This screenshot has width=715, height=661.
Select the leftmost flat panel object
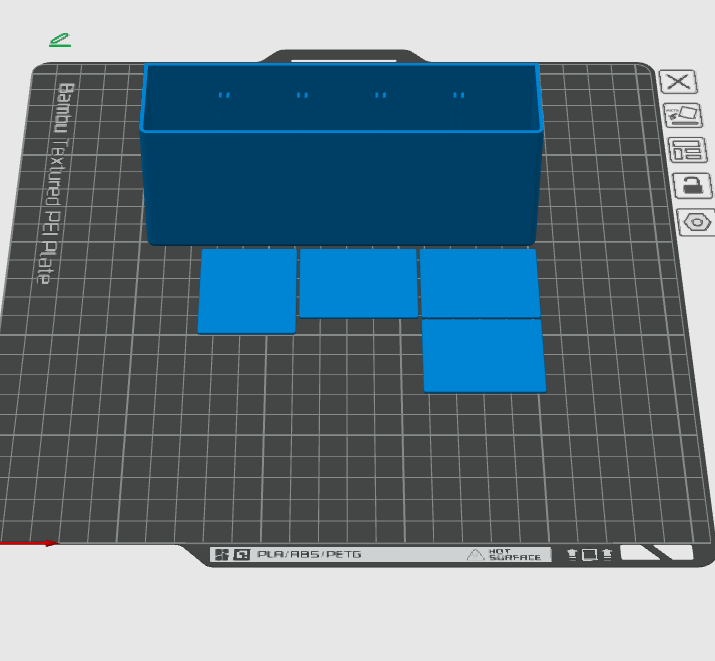[x=248, y=291]
